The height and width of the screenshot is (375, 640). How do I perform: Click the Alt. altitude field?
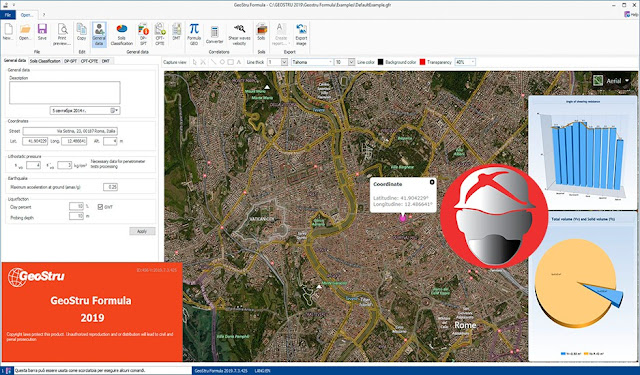[x=110, y=141]
